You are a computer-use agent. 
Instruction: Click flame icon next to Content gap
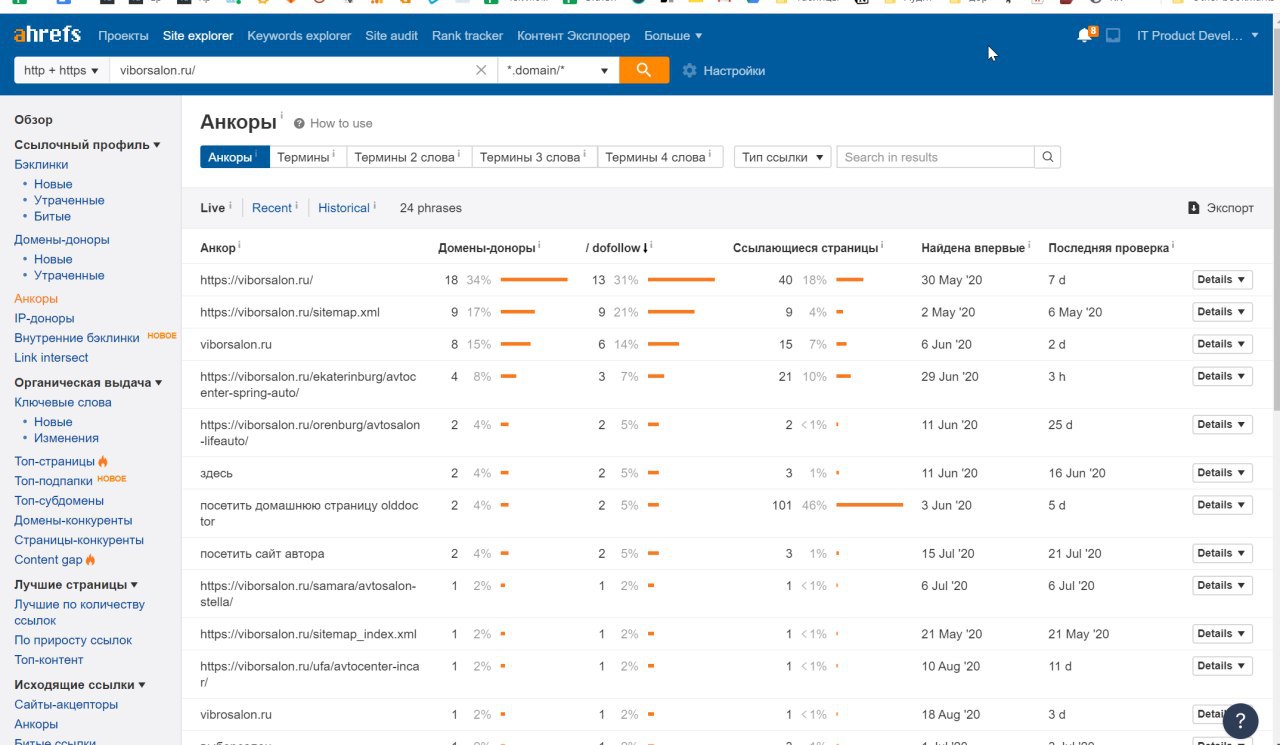[x=91, y=560]
